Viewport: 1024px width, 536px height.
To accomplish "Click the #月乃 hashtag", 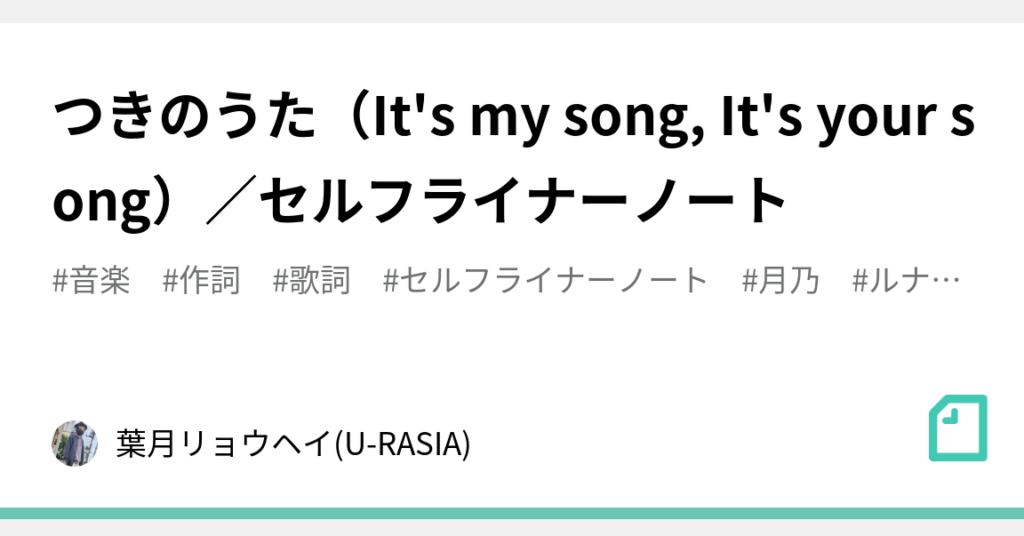I will pos(781,281).
